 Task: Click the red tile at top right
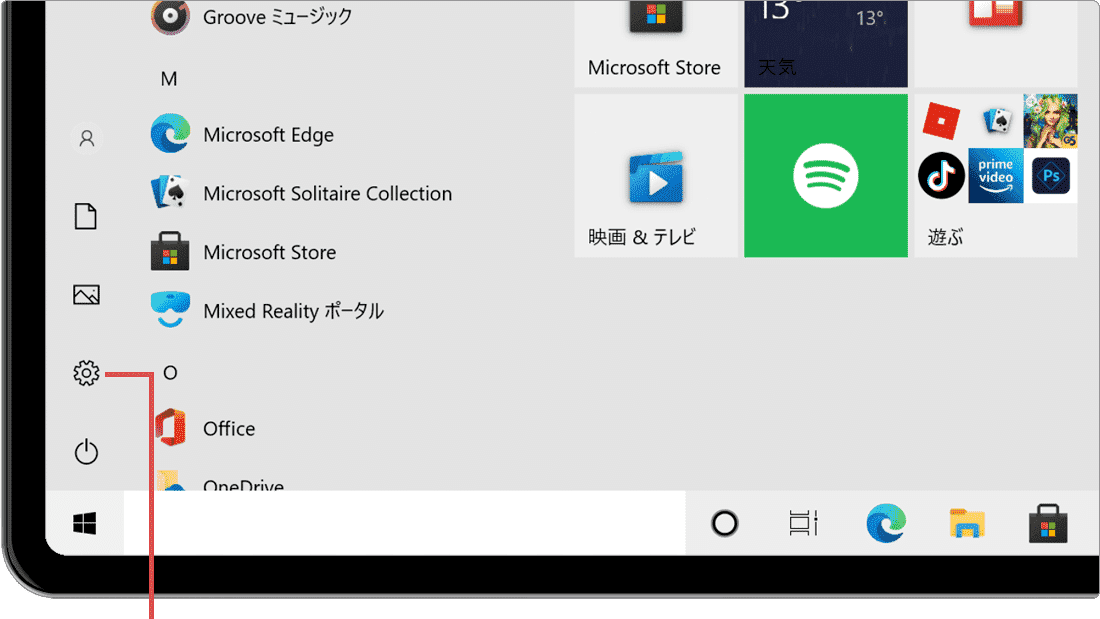pyautogui.click(x=995, y=44)
